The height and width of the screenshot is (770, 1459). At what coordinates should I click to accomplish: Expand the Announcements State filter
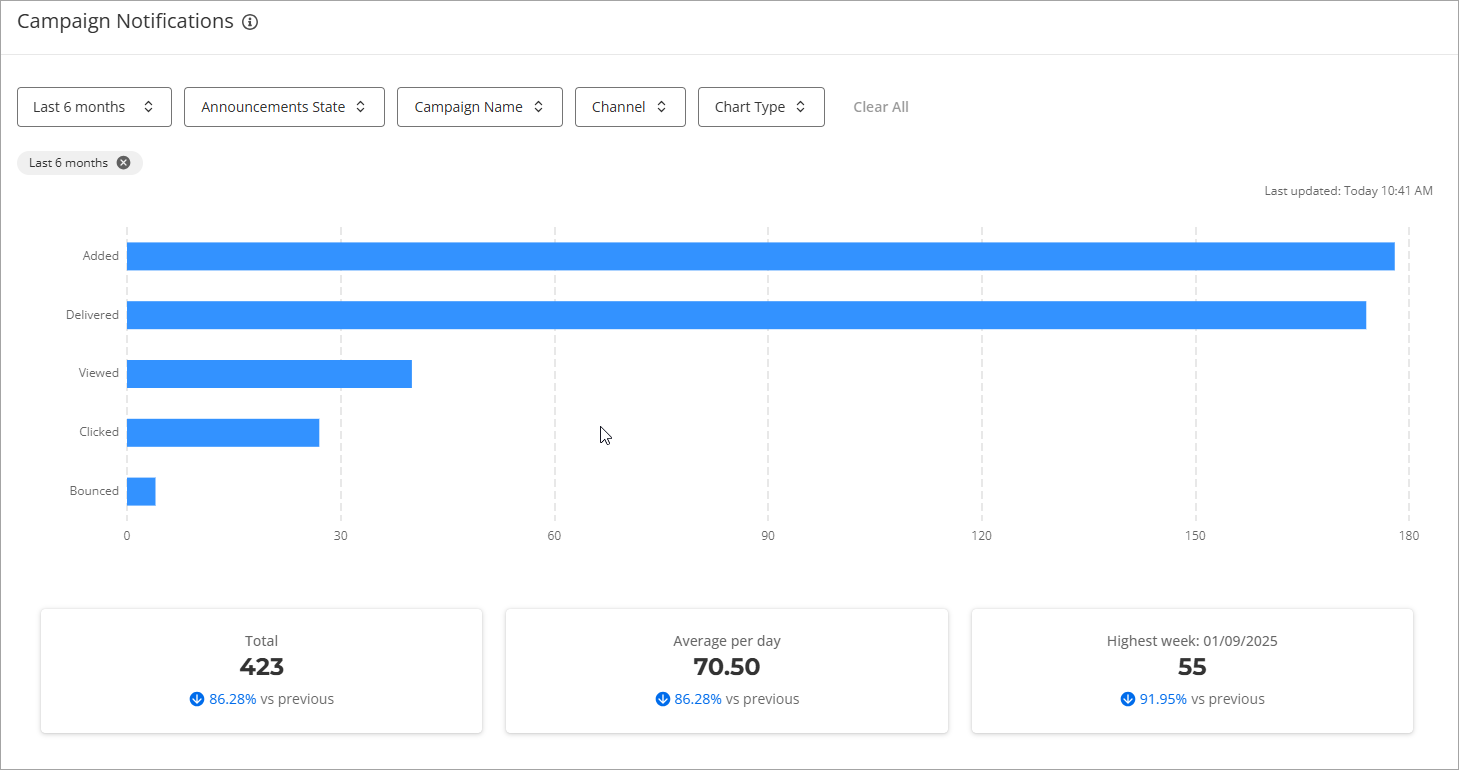click(284, 107)
